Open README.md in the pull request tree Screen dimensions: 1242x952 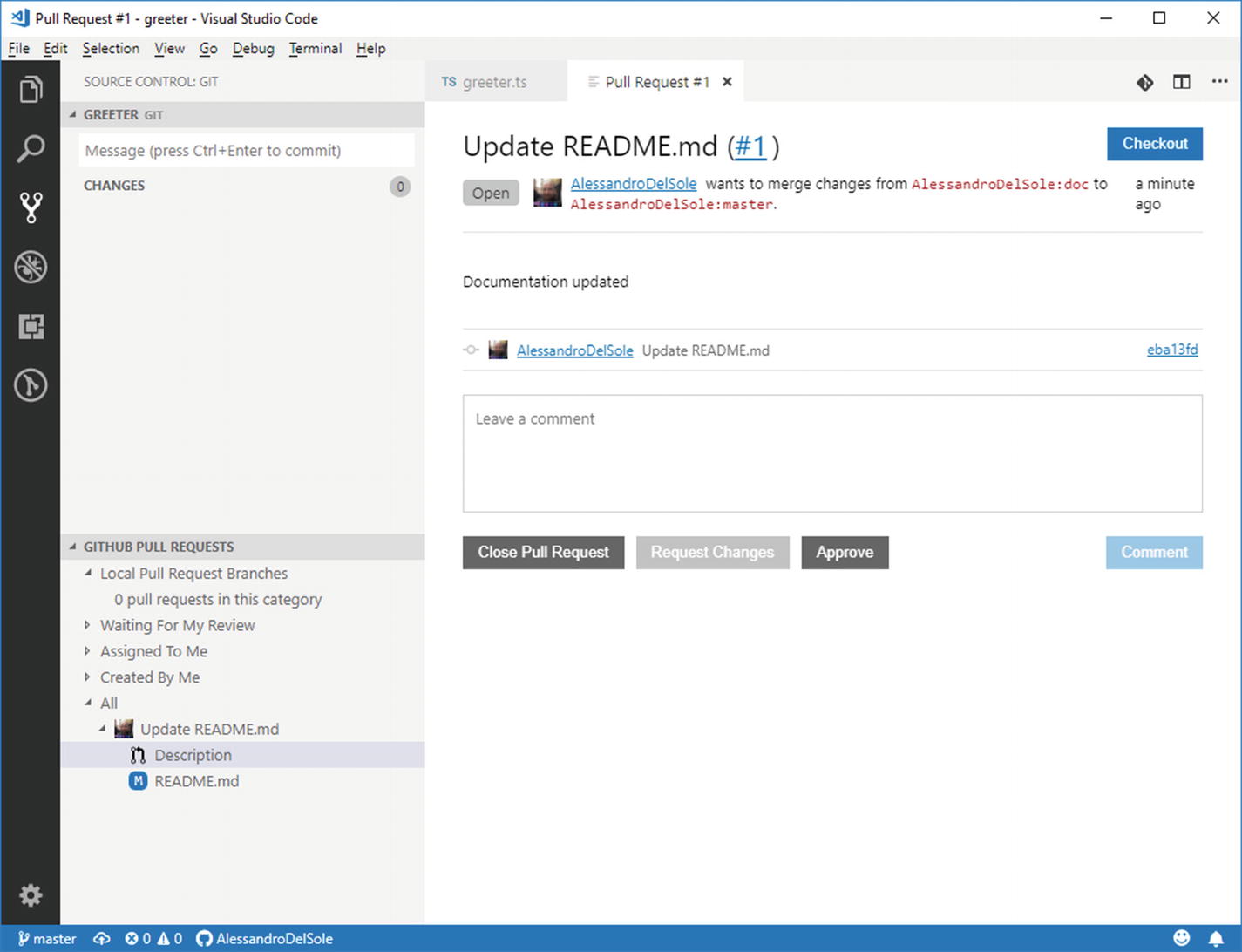(242, 781)
